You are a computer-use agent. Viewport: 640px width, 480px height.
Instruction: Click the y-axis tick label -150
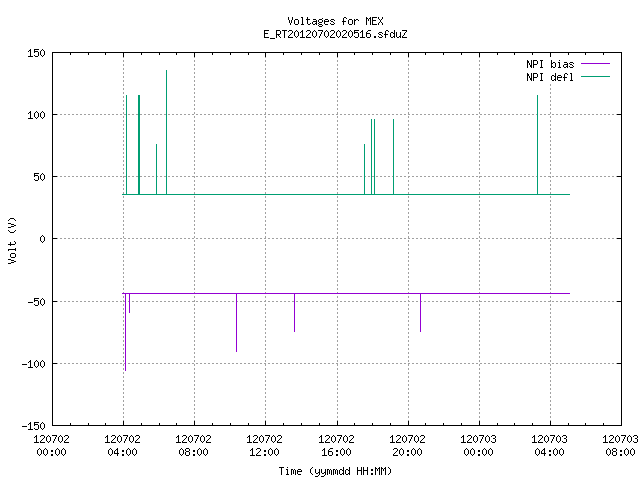point(33,426)
